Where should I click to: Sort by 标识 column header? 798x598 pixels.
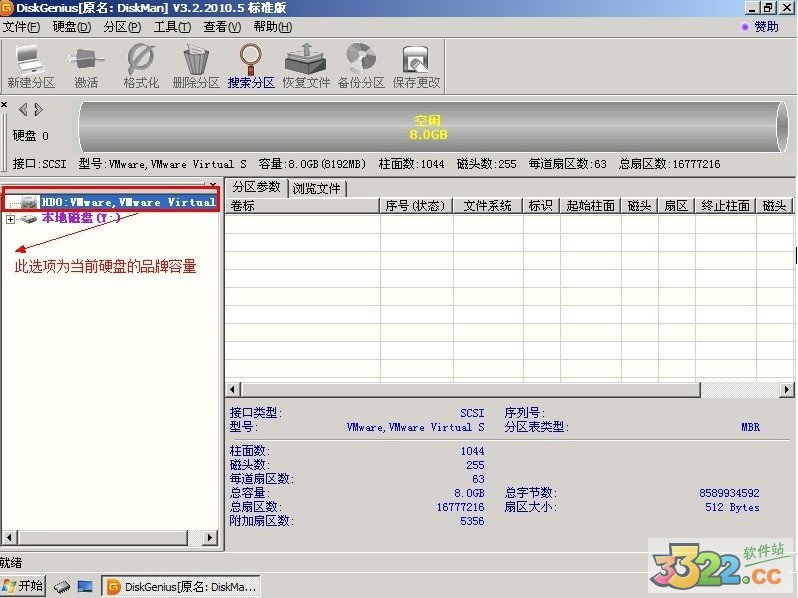click(541, 206)
